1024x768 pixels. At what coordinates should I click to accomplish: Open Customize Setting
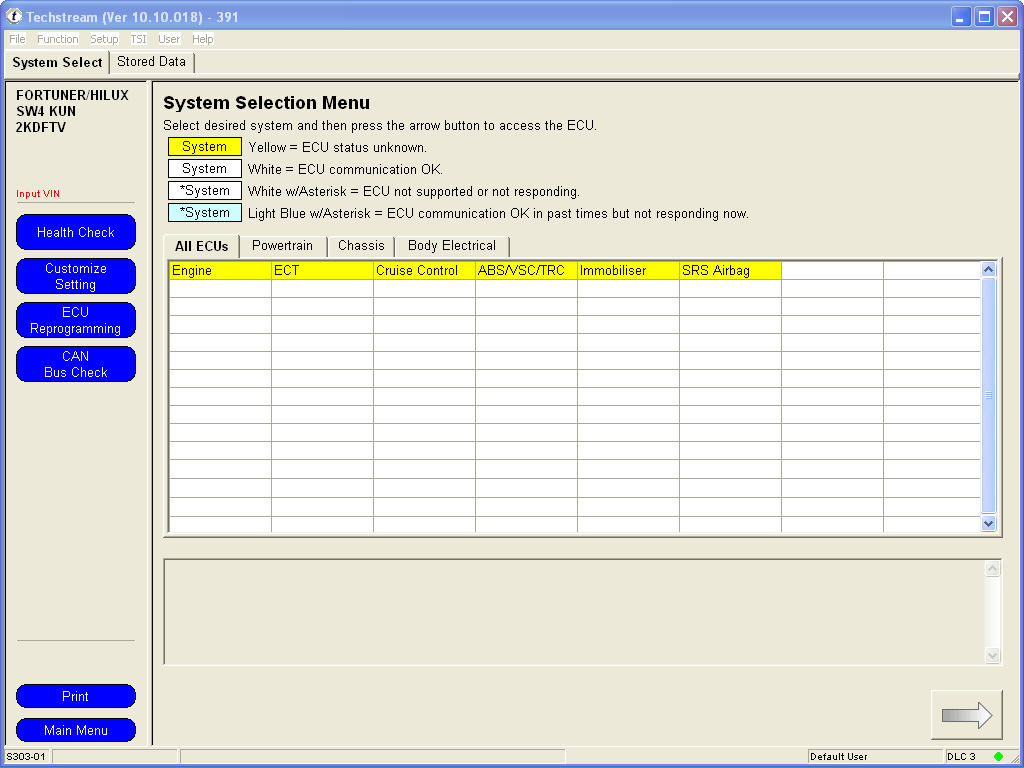click(76, 276)
